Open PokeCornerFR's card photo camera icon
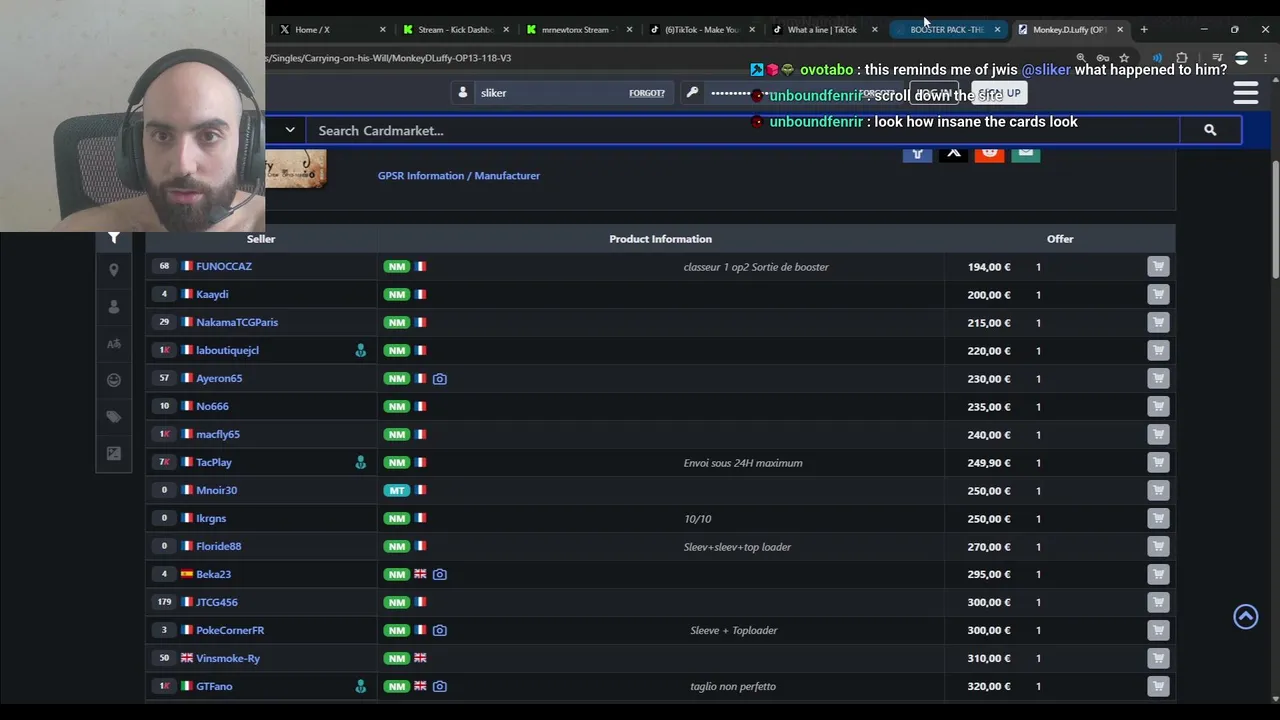 pyautogui.click(x=439, y=631)
